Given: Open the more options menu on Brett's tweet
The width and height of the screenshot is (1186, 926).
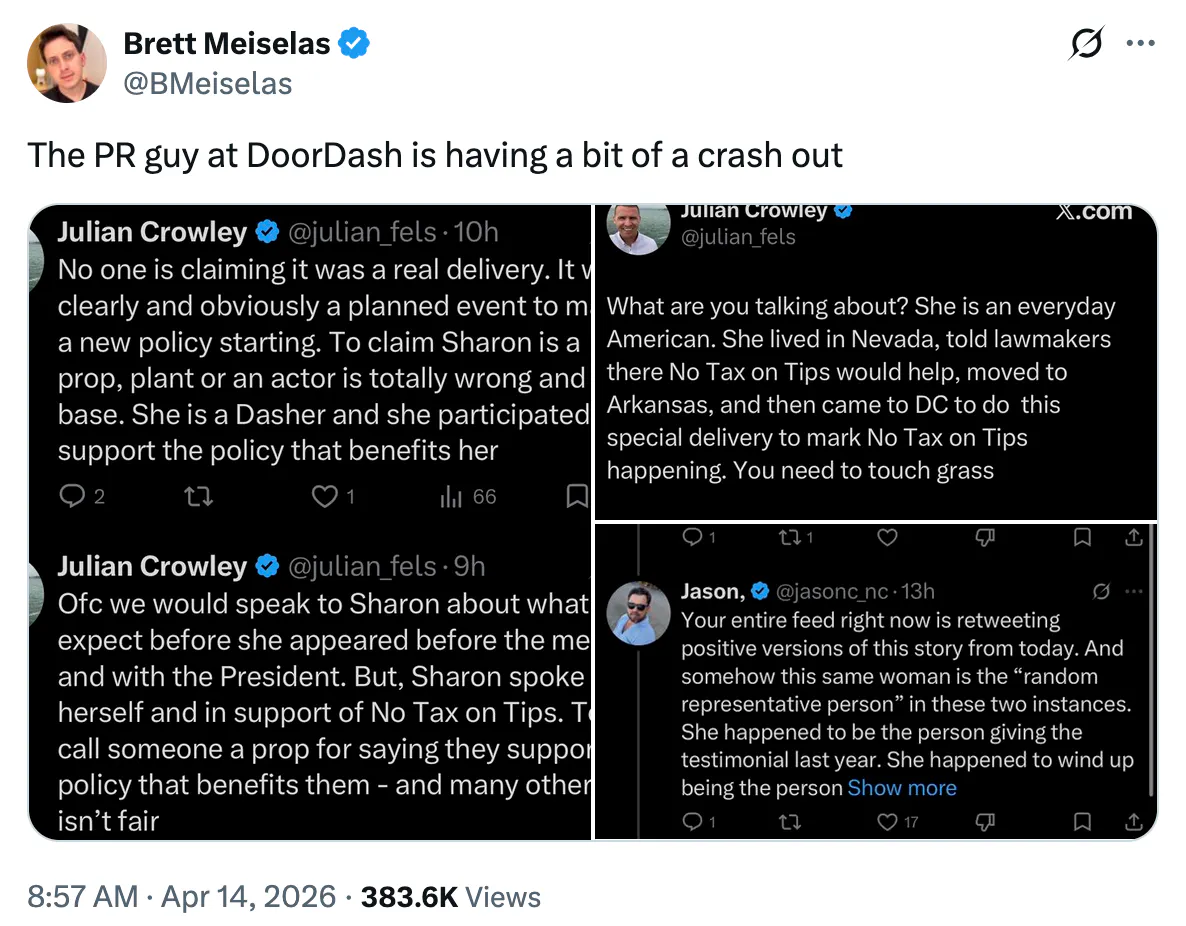Looking at the screenshot, I should click(x=1141, y=42).
